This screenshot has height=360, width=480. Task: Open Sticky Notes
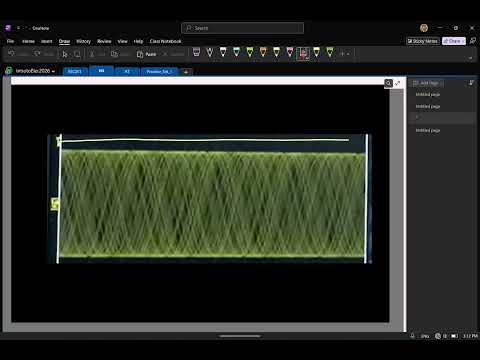pos(423,41)
